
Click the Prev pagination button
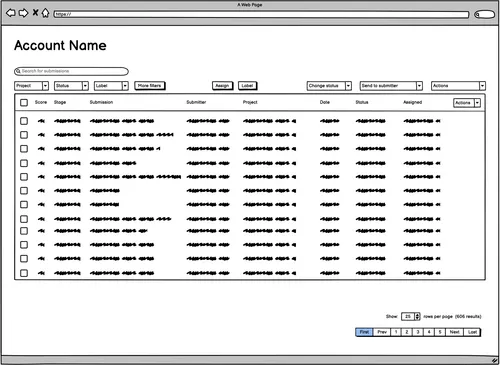pyautogui.click(x=382, y=332)
